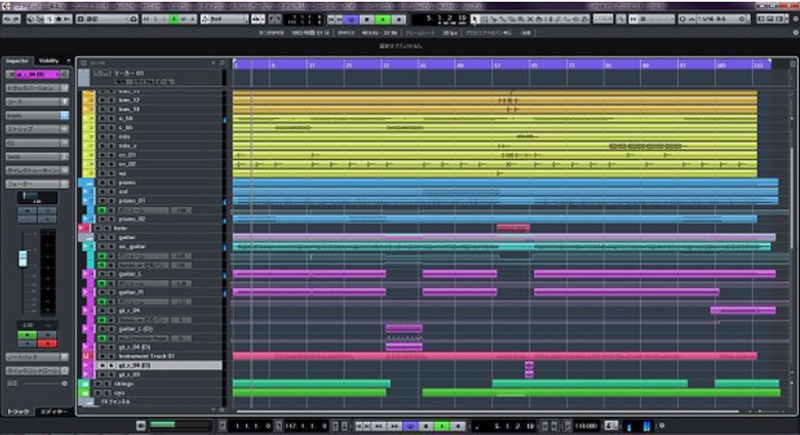This screenshot has height=435, width=800.
Task: Toggle the purple Cycle button in the top toolbar
Action: coord(351,19)
